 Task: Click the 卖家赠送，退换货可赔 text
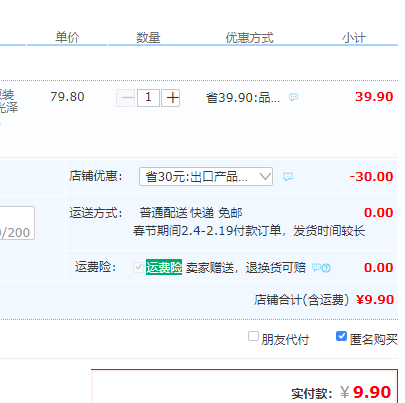(x=246, y=267)
